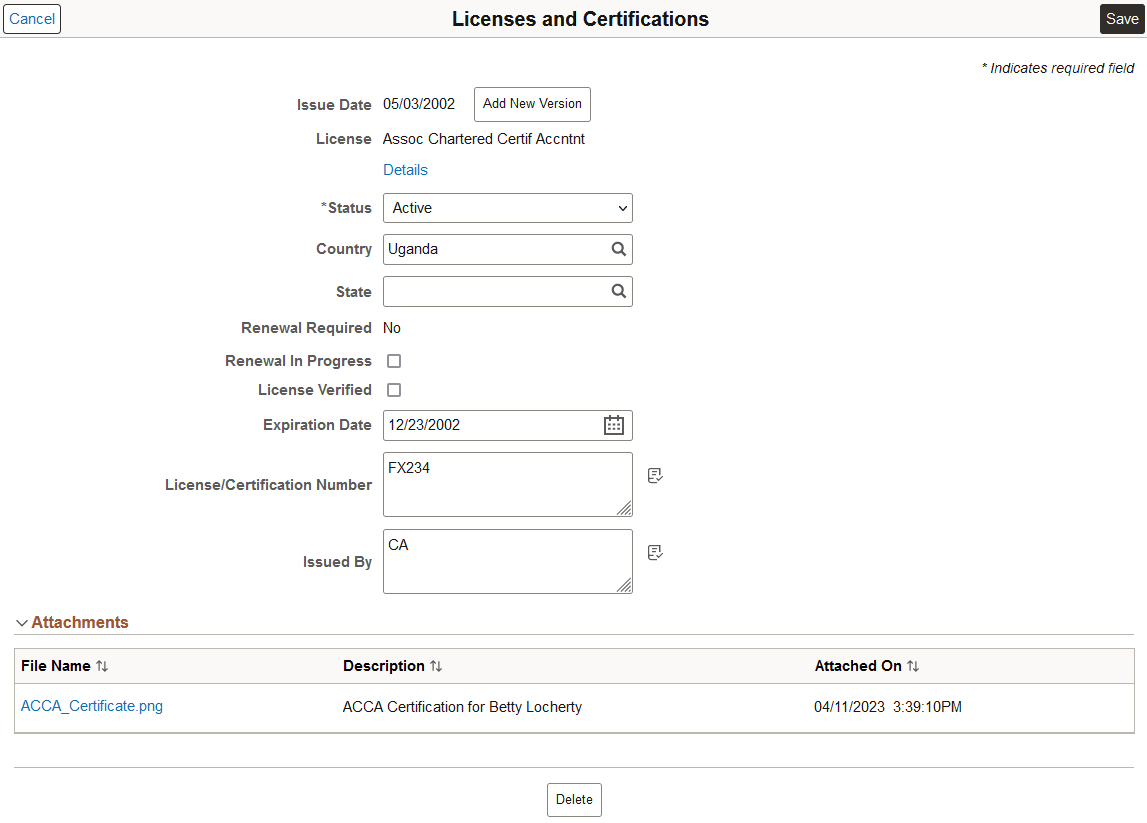Screen dimensions: 1147x823
Task: Open the State lookup search icon
Action: (x=618, y=291)
